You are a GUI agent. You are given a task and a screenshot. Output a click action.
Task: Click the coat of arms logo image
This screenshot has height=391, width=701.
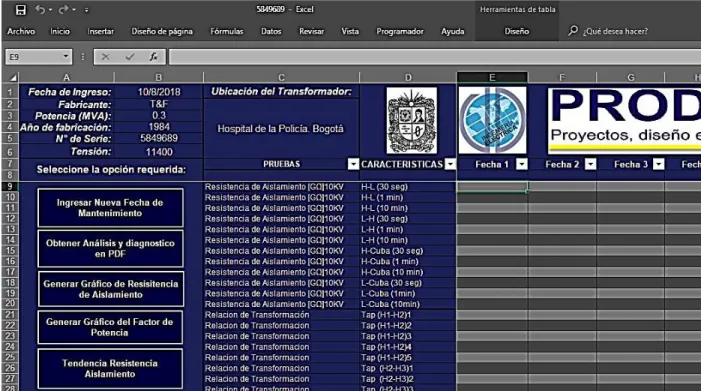pos(411,121)
